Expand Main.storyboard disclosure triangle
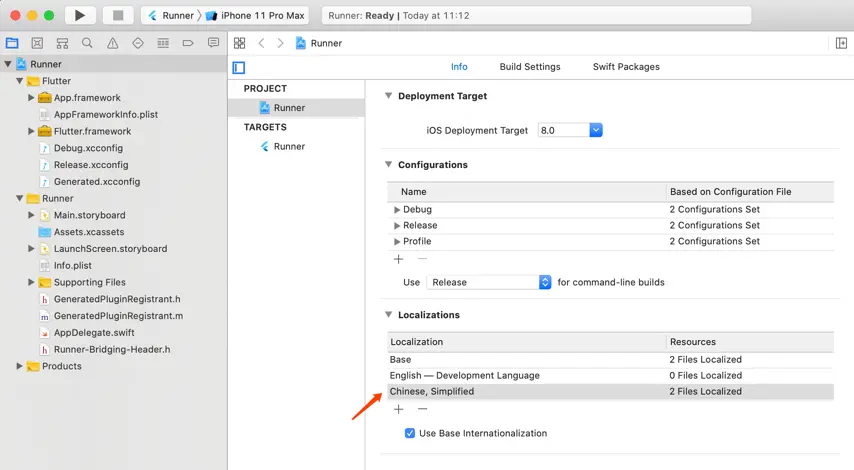The image size is (854, 470). [x=31, y=215]
